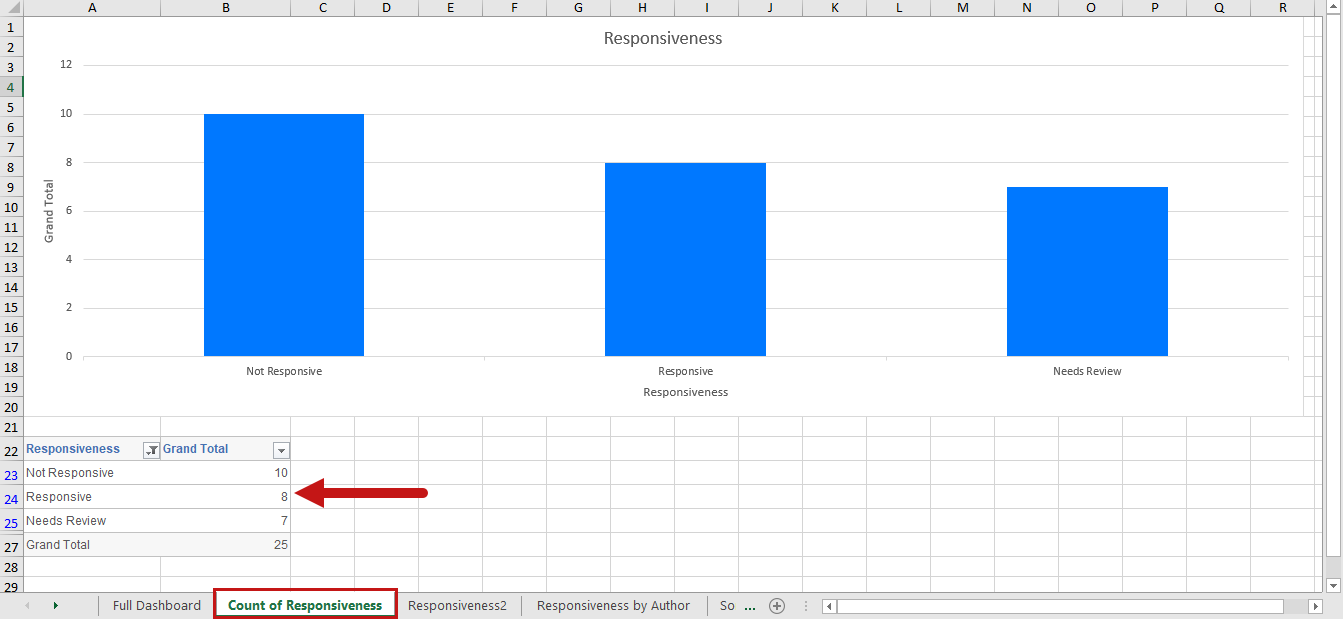
Task: Select column M header
Action: pos(962,8)
